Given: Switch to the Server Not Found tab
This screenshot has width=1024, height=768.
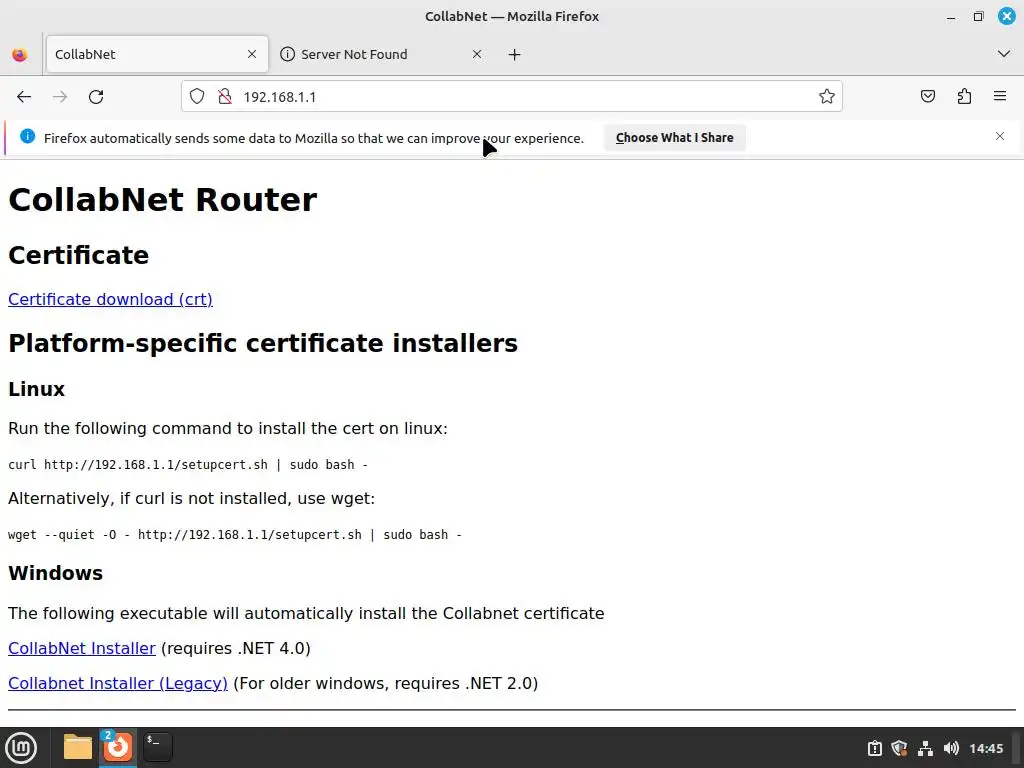Looking at the screenshot, I should tap(381, 54).
